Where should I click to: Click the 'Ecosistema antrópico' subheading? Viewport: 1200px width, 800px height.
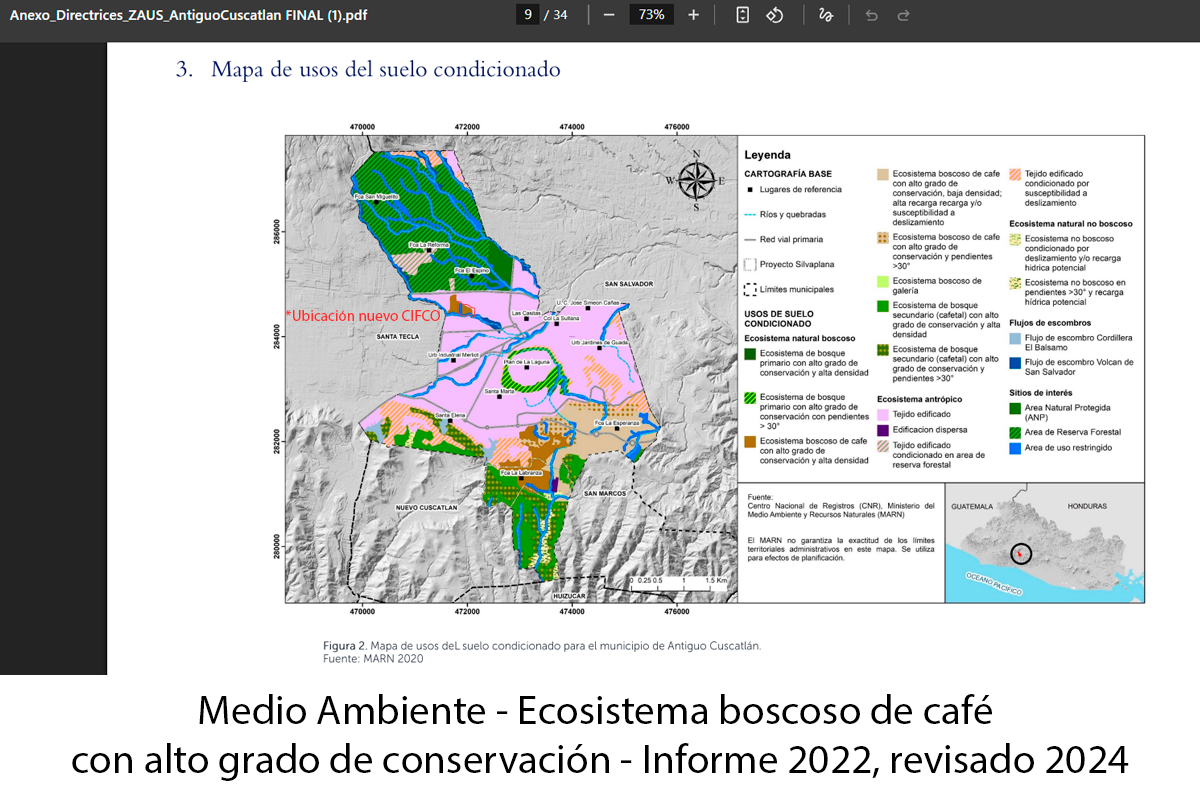click(x=920, y=398)
